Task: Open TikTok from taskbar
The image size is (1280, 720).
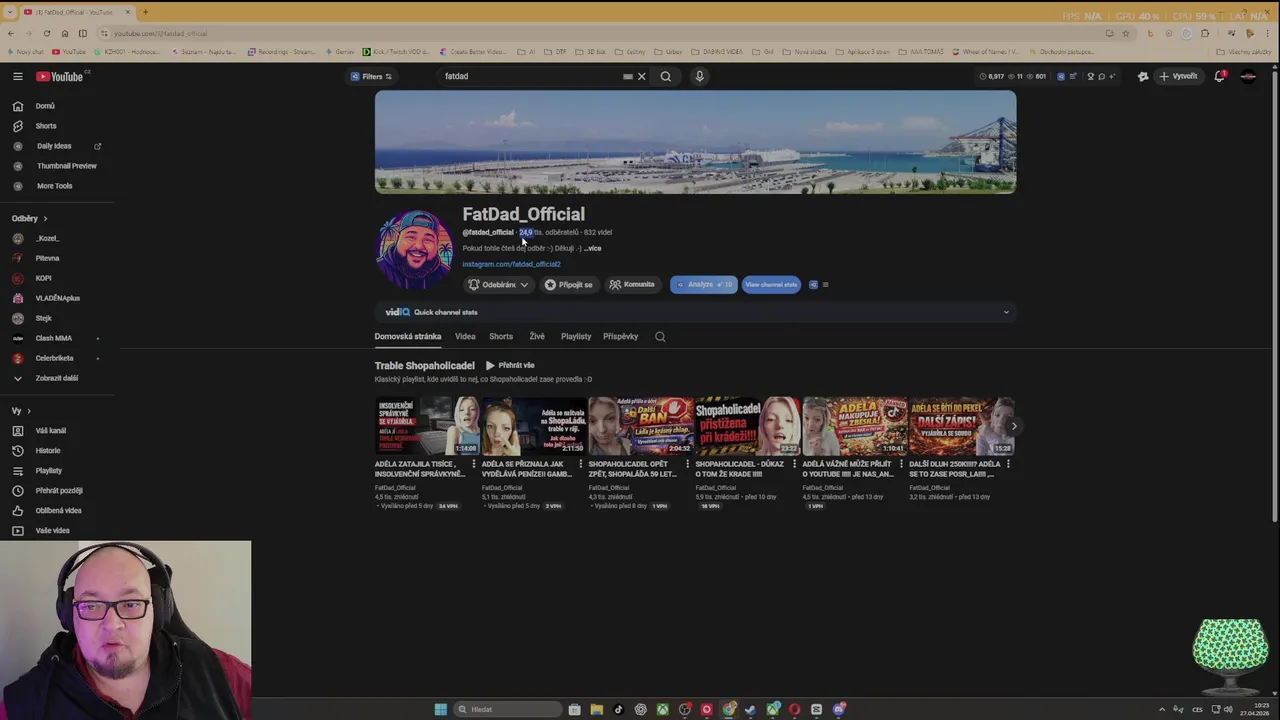Action: 618,709
